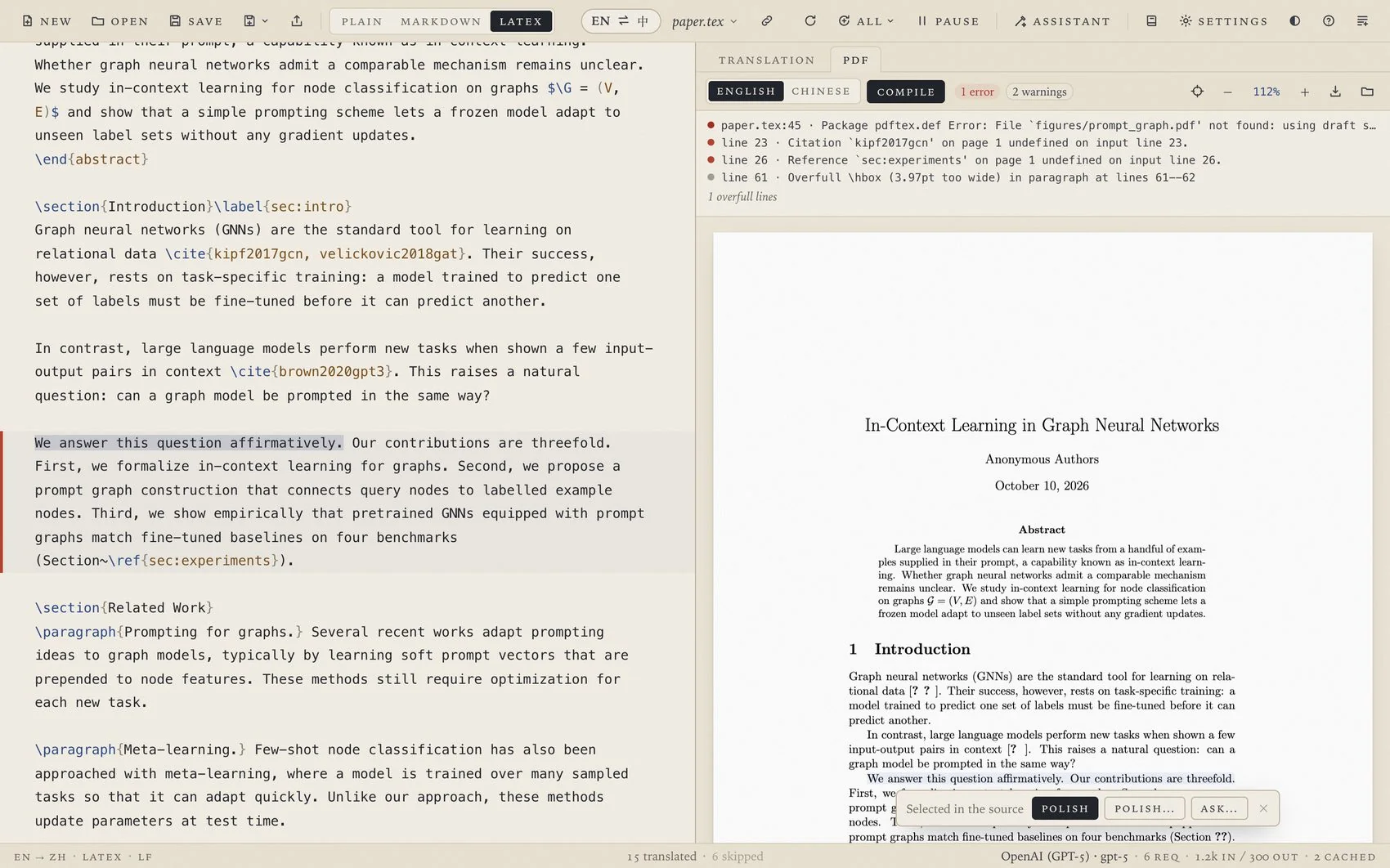Screen dimensions: 1390x868
Task: Switch to the TRANSLATION tab
Action: (x=766, y=60)
